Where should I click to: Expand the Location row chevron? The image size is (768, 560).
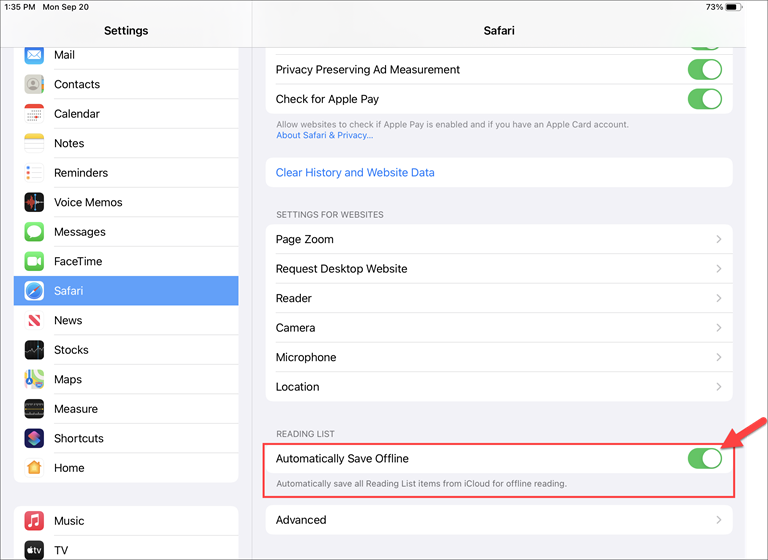pos(719,387)
